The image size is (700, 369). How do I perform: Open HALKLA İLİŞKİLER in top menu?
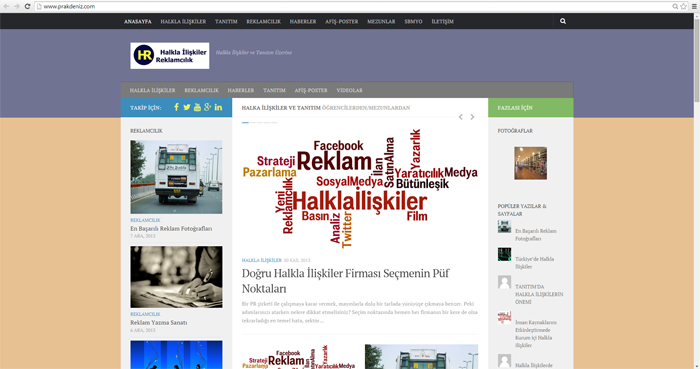(x=183, y=21)
